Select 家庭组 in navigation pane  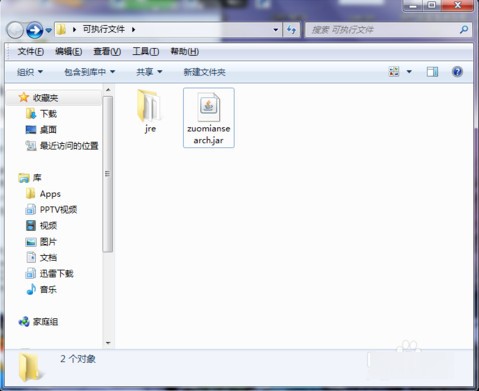coord(45,322)
